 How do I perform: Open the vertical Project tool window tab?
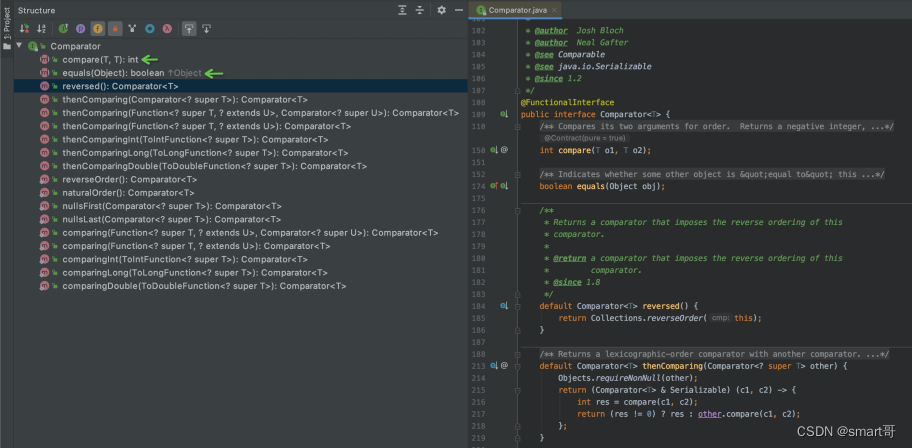pyautogui.click(x=7, y=23)
